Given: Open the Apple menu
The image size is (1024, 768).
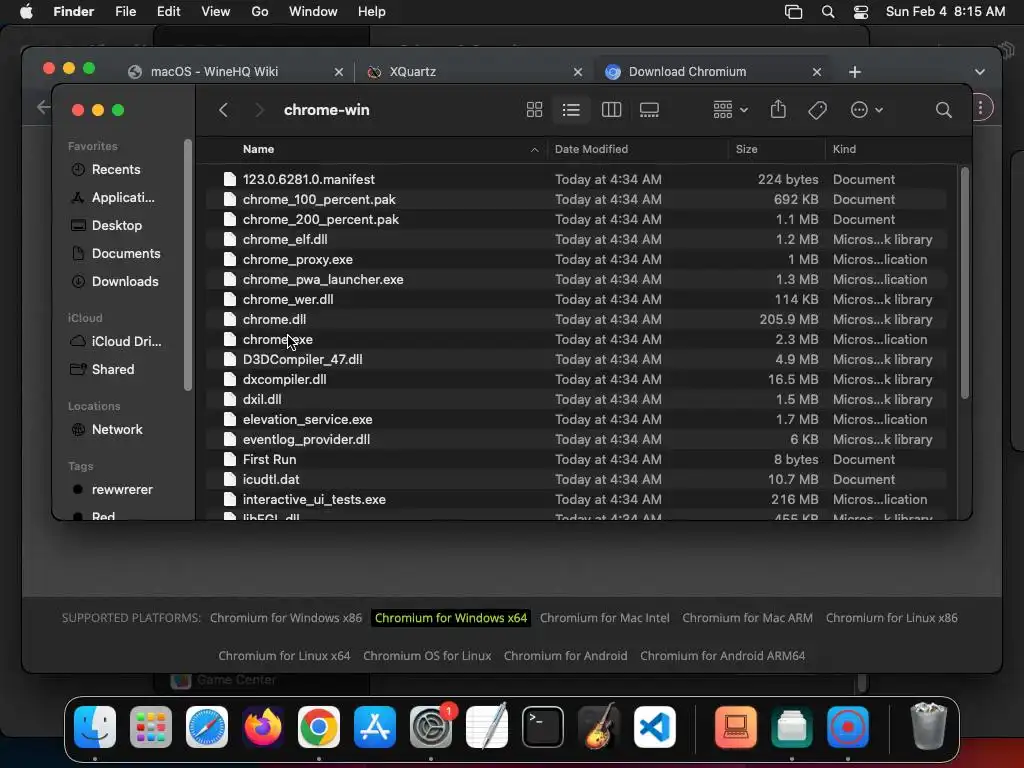Looking at the screenshot, I should 26,12.
